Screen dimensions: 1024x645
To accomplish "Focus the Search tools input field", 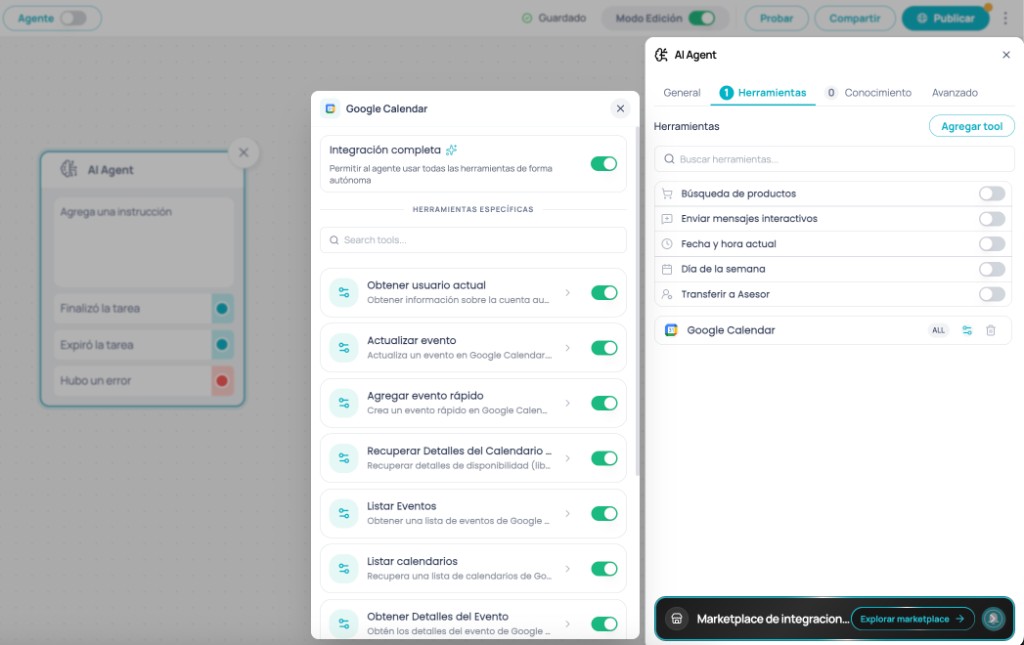I will [473, 240].
